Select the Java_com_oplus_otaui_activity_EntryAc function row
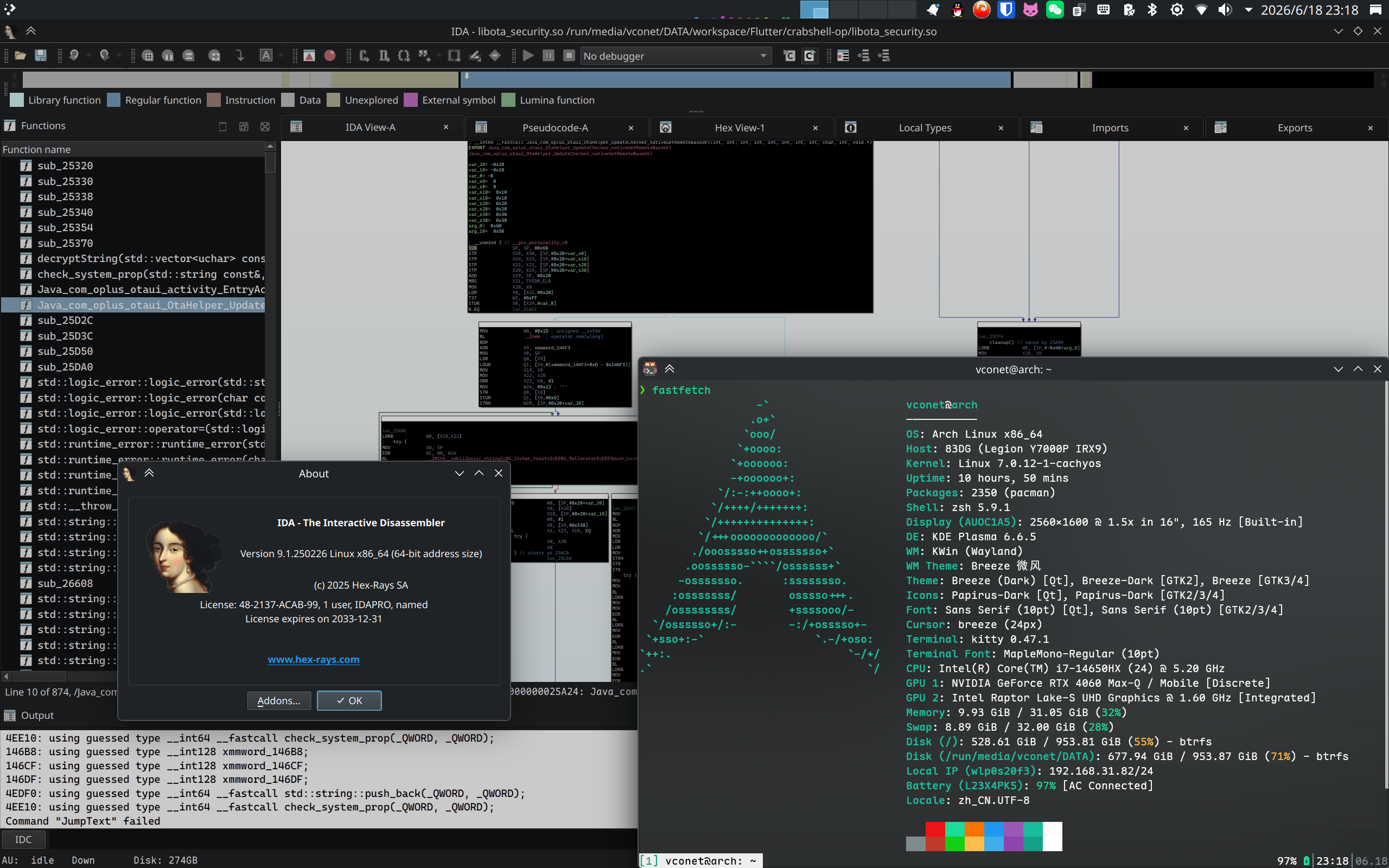This screenshot has width=1389, height=868. coord(133,289)
